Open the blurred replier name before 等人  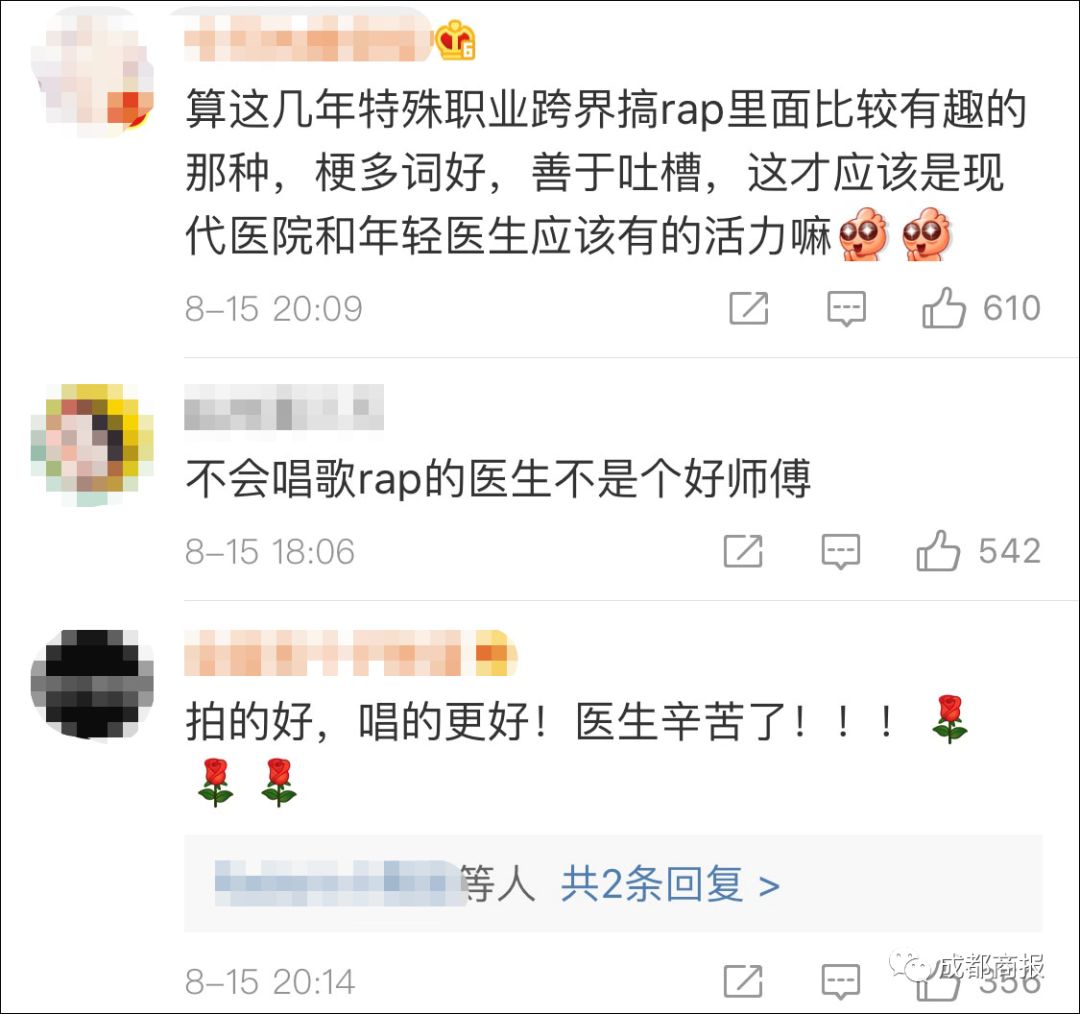[x=337, y=884]
